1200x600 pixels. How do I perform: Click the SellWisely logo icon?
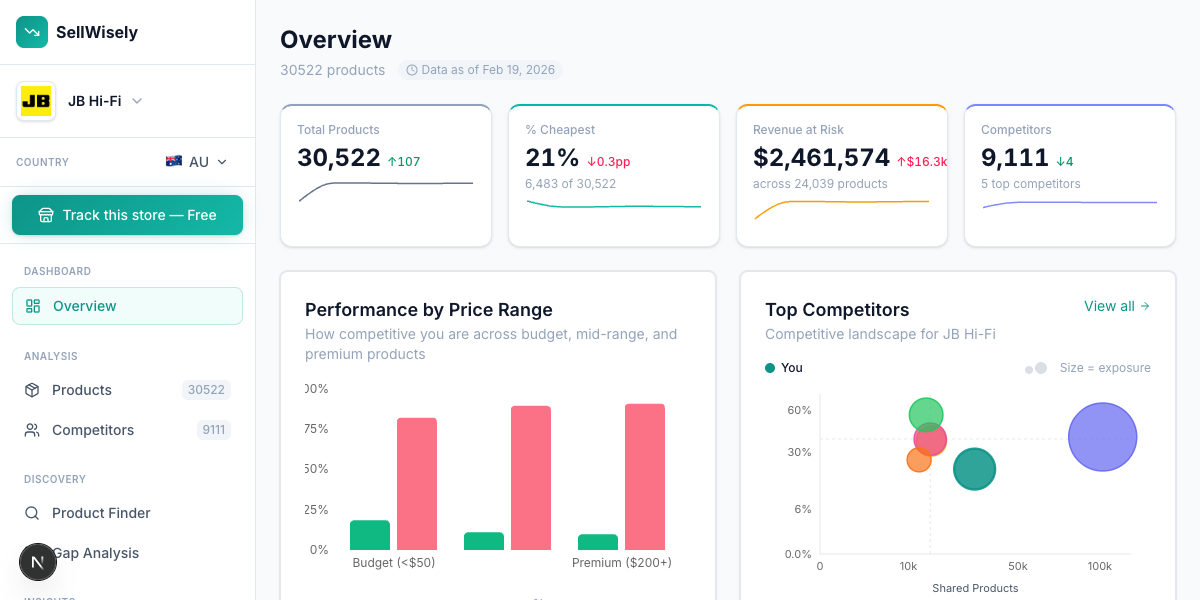(31, 32)
